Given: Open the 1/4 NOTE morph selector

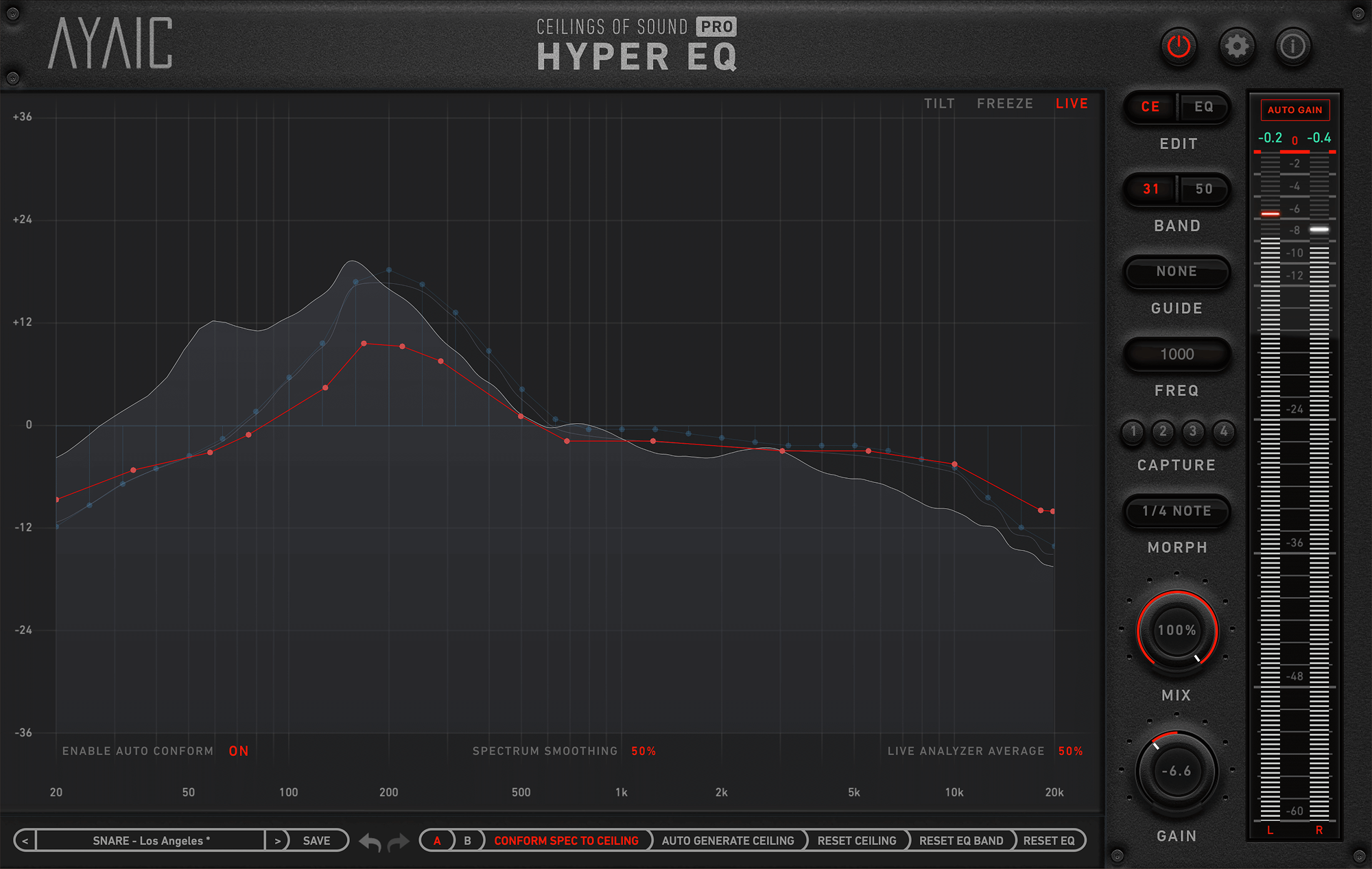Looking at the screenshot, I should [x=1176, y=511].
